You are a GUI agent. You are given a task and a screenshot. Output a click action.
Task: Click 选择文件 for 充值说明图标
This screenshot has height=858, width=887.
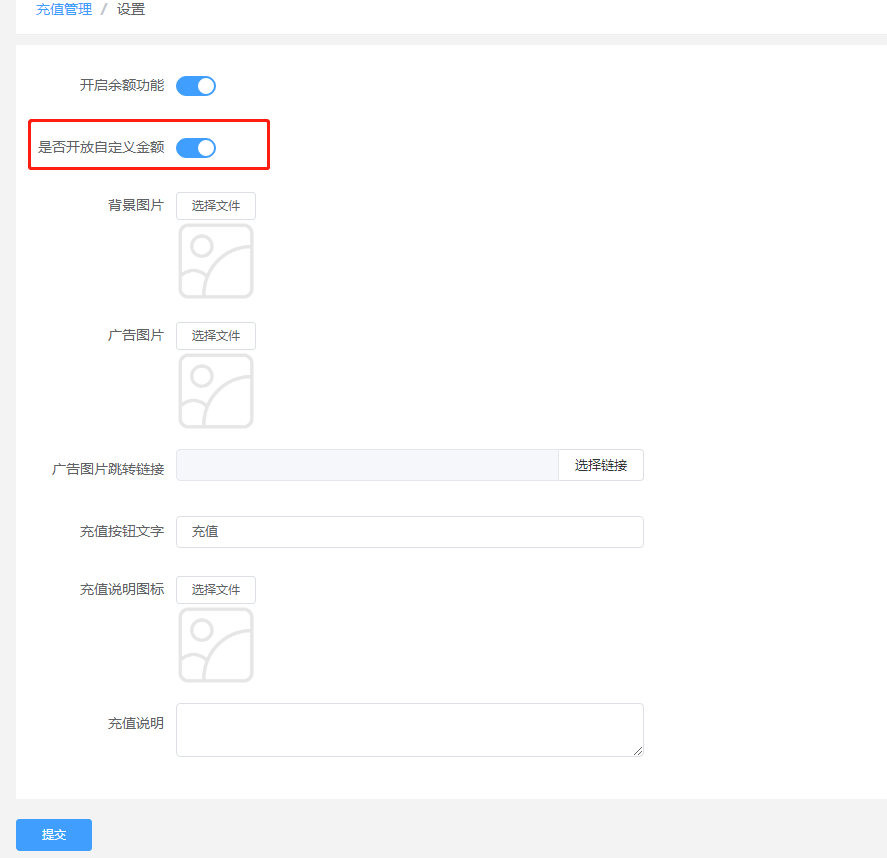pyautogui.click(x=216, y=590)
